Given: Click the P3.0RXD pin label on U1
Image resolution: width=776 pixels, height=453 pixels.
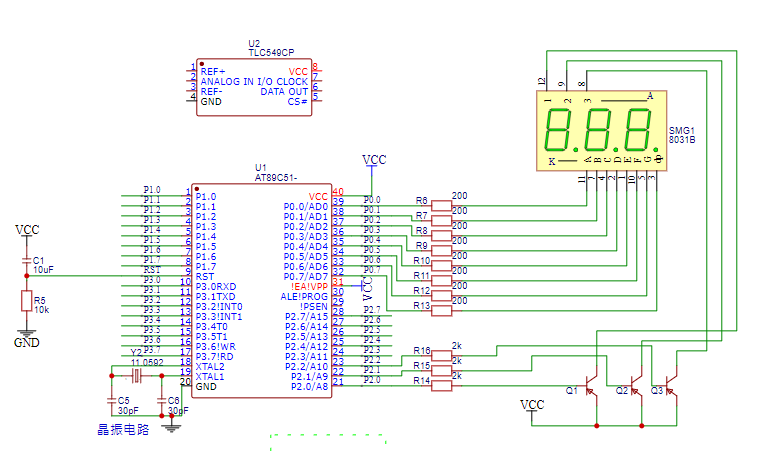Looking at the screenshot, I should point(216,287).
